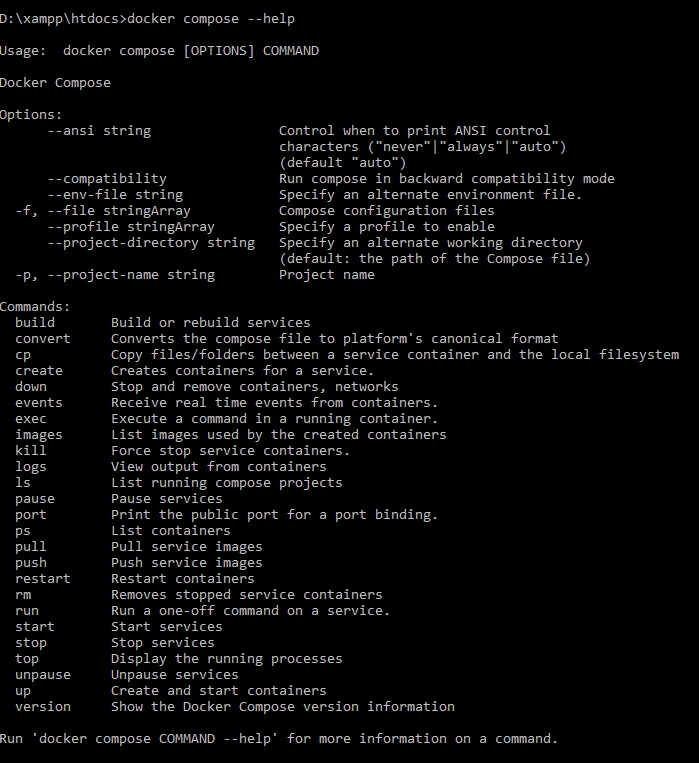Screen dimensions: 699x763
Task: Click the 'events' command name
Action: coord(39,403)
